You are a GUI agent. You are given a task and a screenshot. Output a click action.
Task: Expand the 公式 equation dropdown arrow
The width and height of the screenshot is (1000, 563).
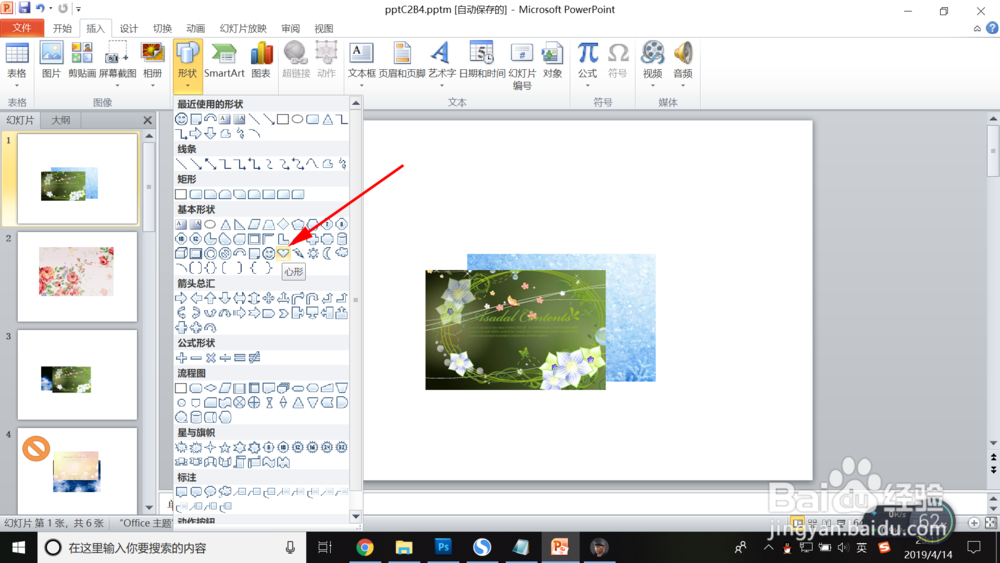(587, 85)
